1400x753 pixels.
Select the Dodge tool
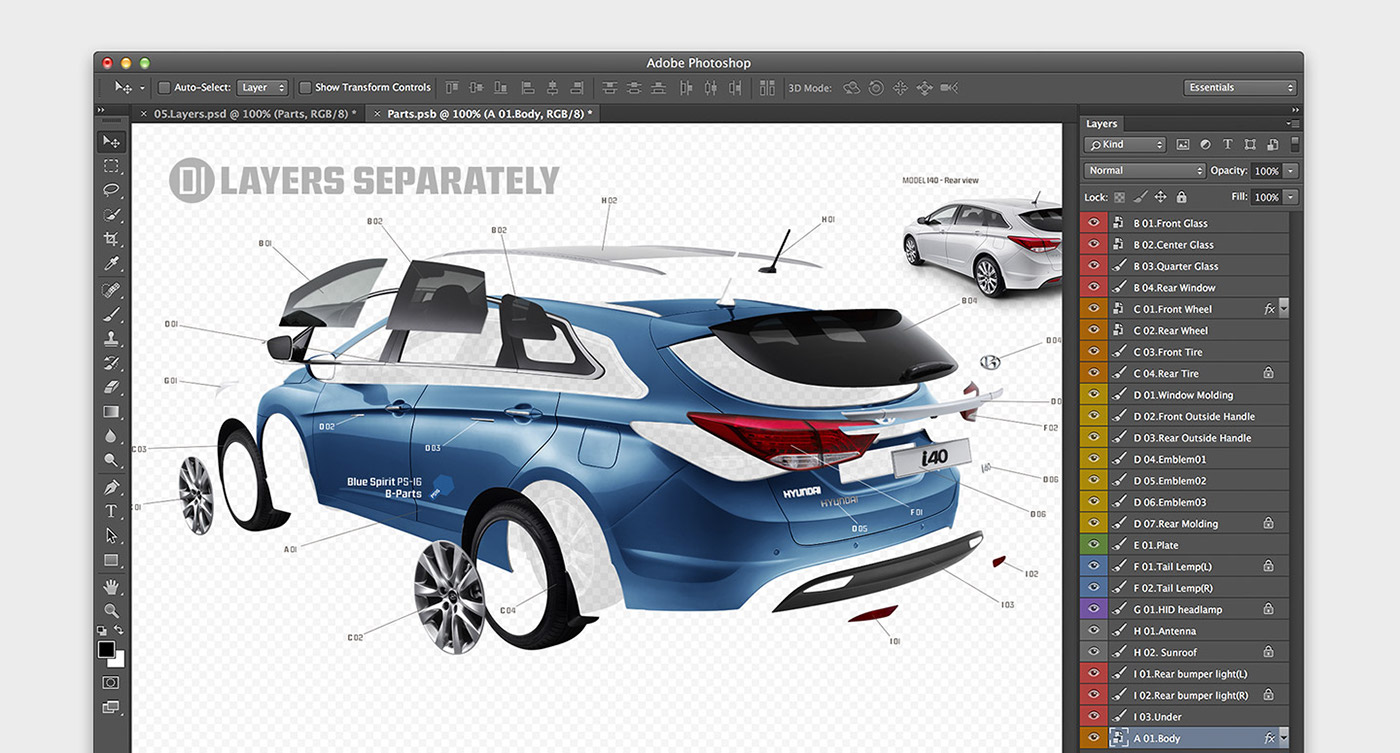coord(111,460)
